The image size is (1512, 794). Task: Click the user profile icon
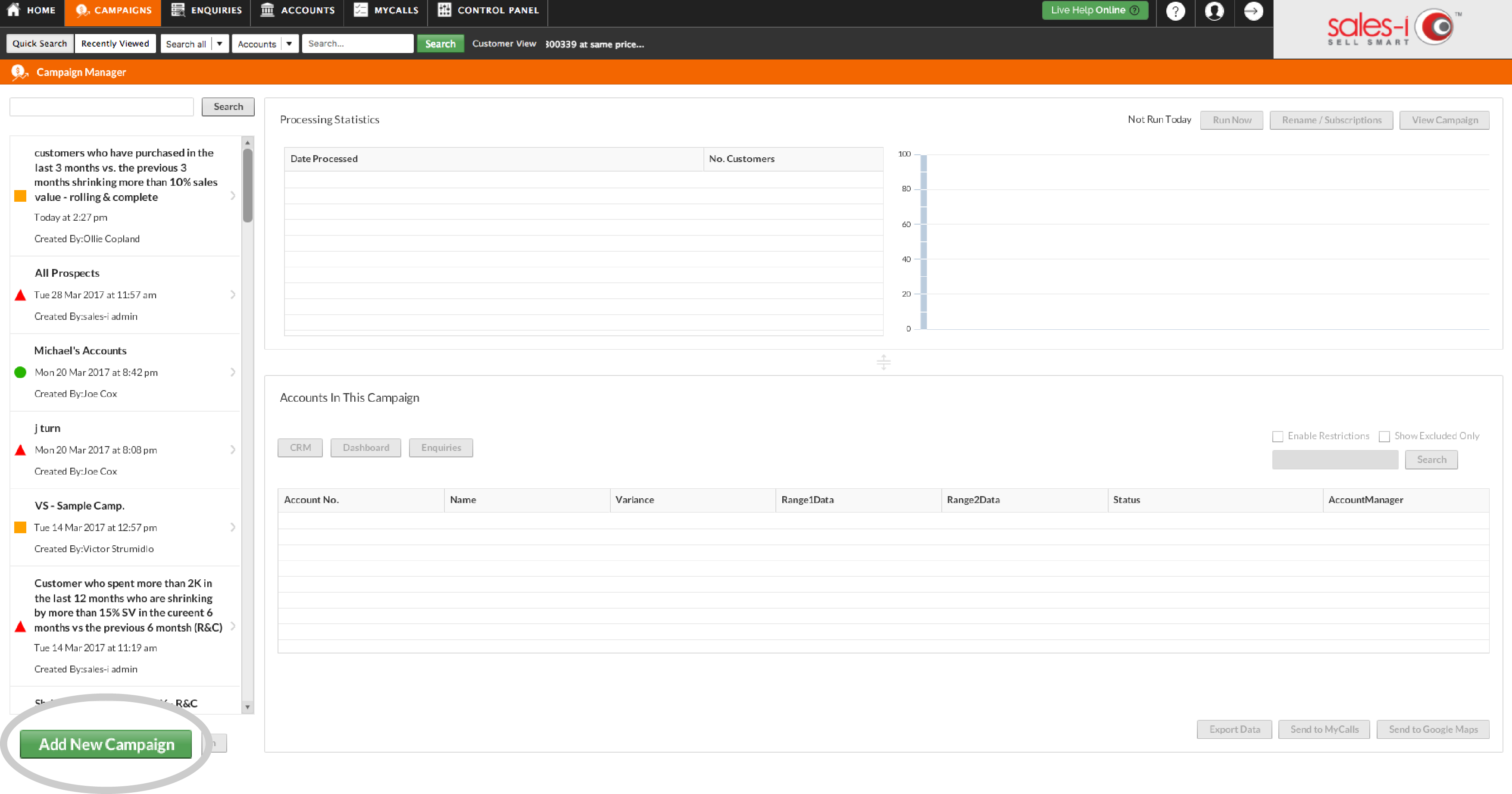pos(1214,11)
